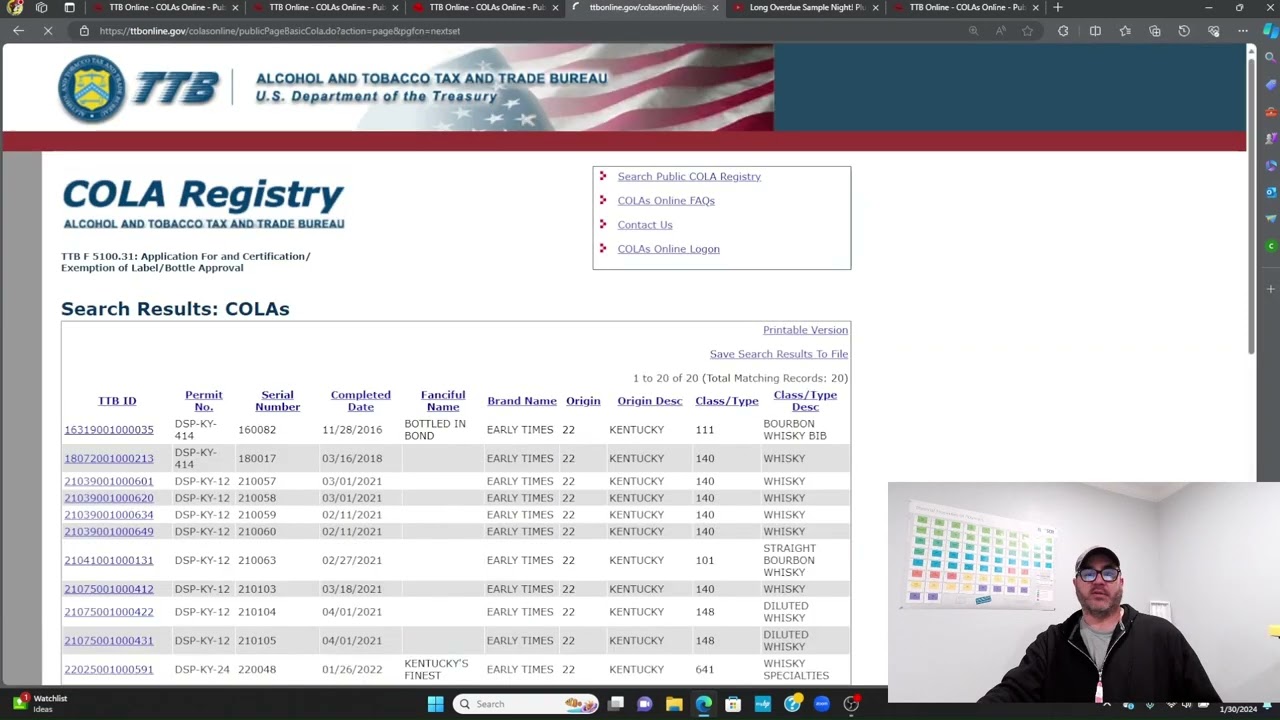Switch to the second TTB Online COLAs tab
1280x720 pixels.
[325, 7]
